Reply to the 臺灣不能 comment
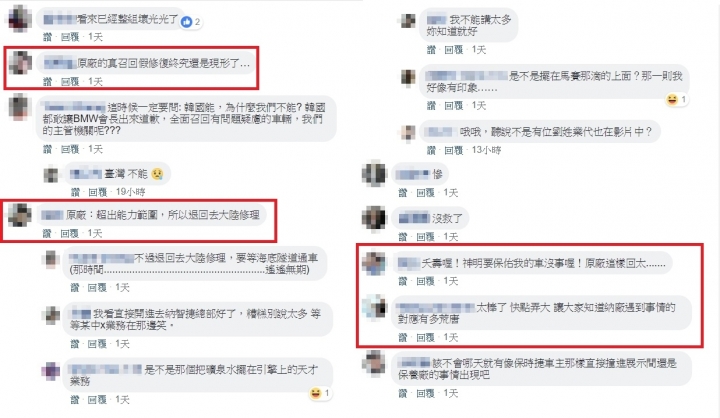 point(97,192)
